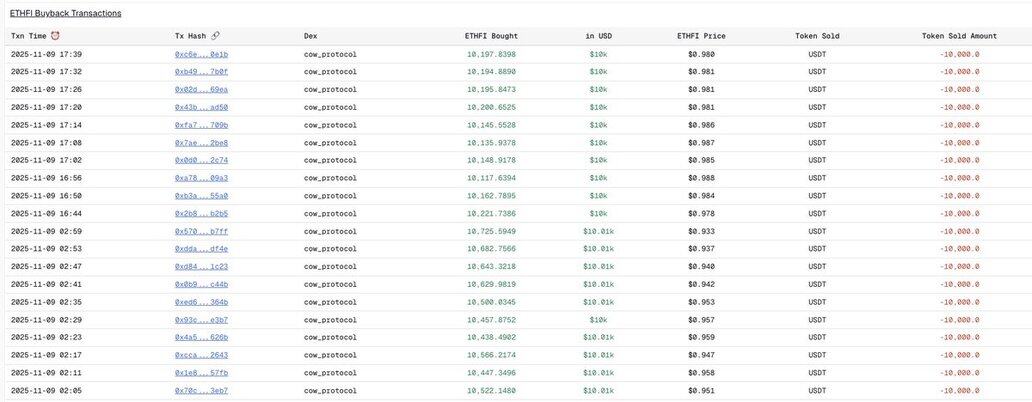The image size is (1032, 402).
Task: View transaction 0xfa7...709b
Action: click(x=201, y=125)
